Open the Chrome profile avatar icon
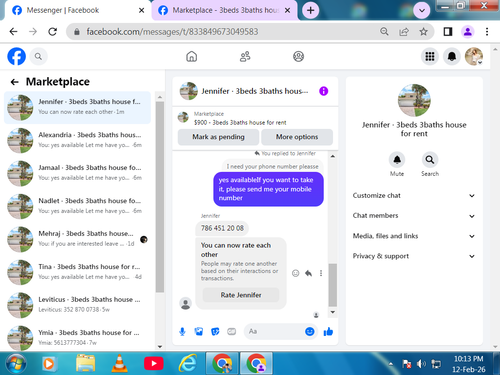This screenshot has height=375, width=500. click(x=468, y=32)
